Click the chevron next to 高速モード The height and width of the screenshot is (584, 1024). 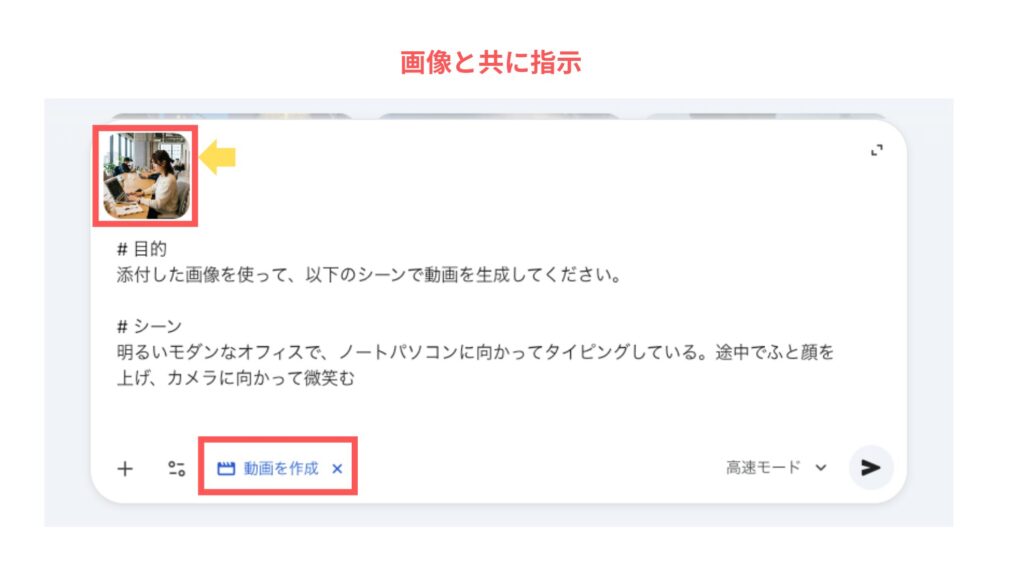(821, 468)
